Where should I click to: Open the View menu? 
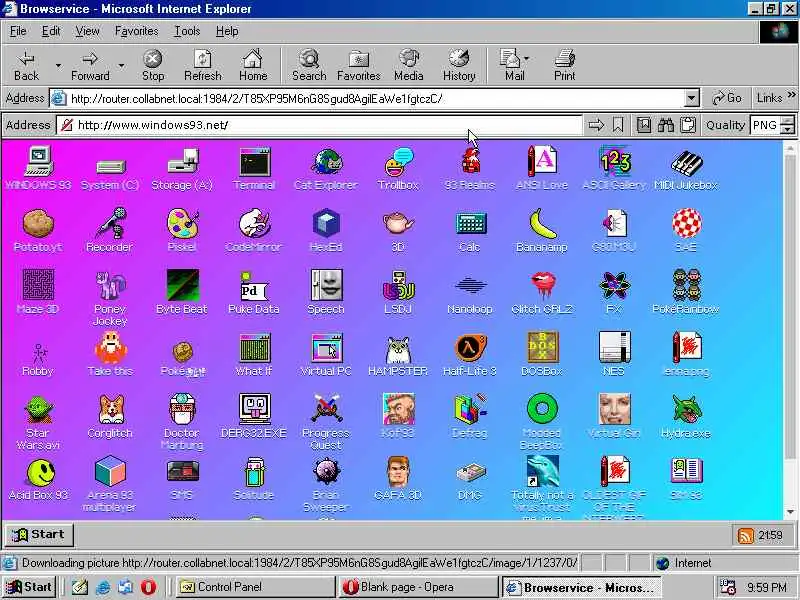(87, 32)
